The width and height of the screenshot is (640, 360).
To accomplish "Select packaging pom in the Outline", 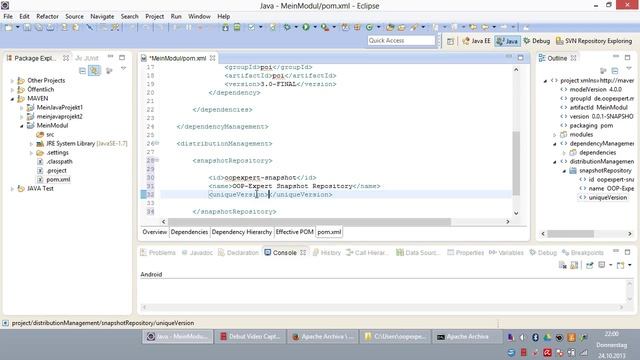I will click(x=591, y=126).
